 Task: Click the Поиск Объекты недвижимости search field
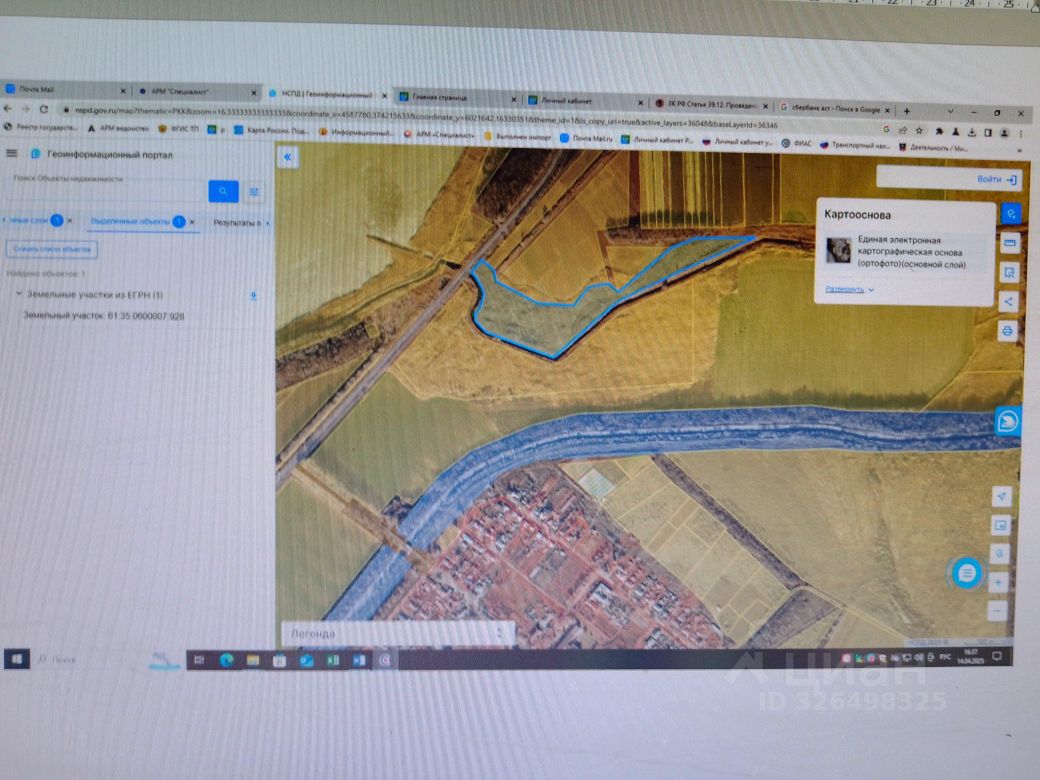tap(106, 178)
